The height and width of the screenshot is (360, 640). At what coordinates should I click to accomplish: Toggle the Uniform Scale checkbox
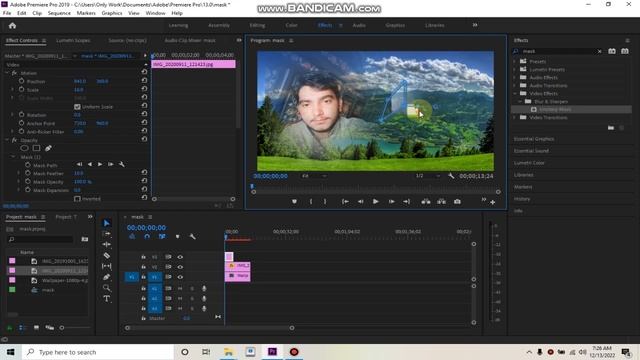coord(77,107)
